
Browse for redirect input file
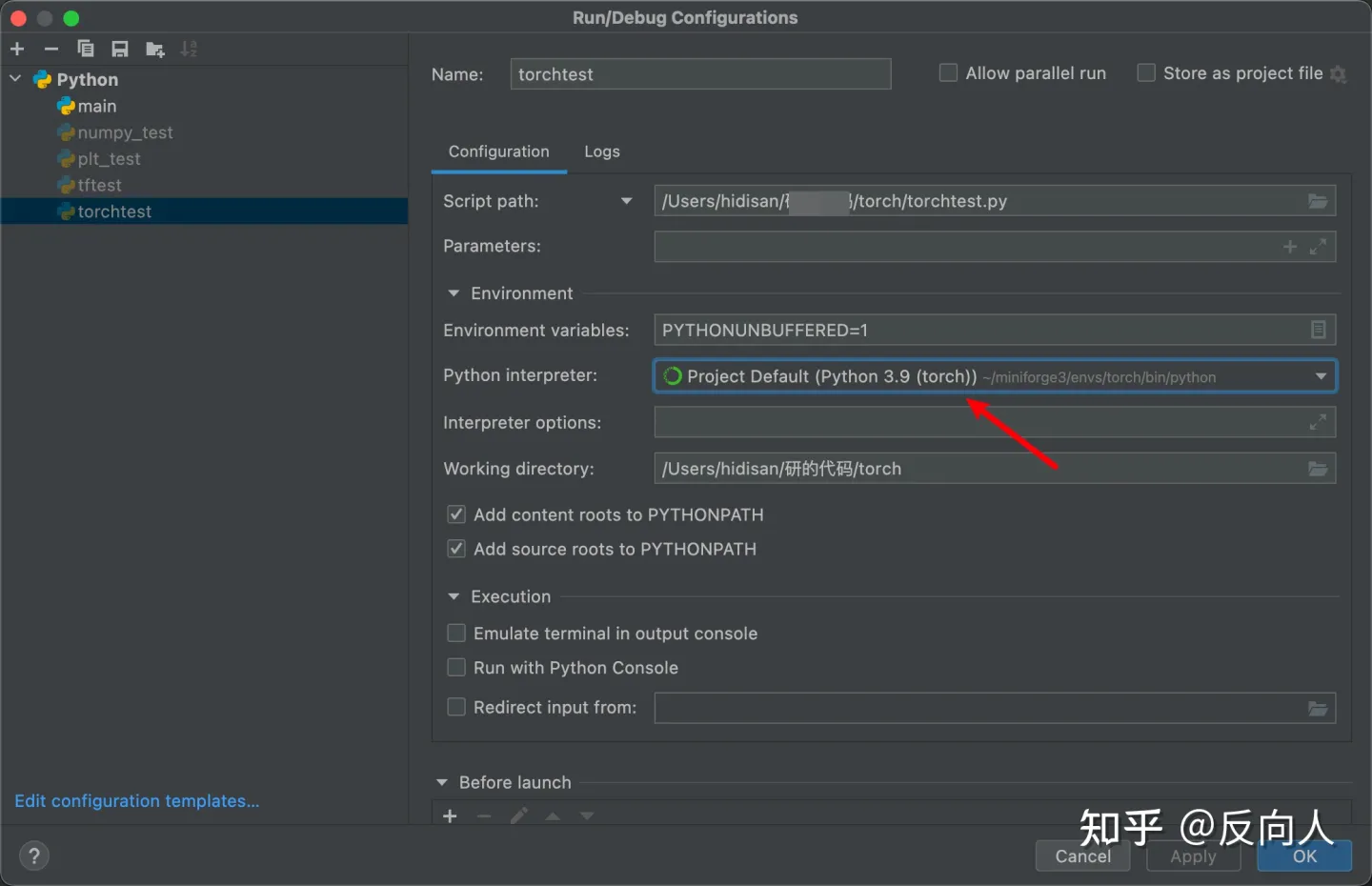pos(1318,708)
